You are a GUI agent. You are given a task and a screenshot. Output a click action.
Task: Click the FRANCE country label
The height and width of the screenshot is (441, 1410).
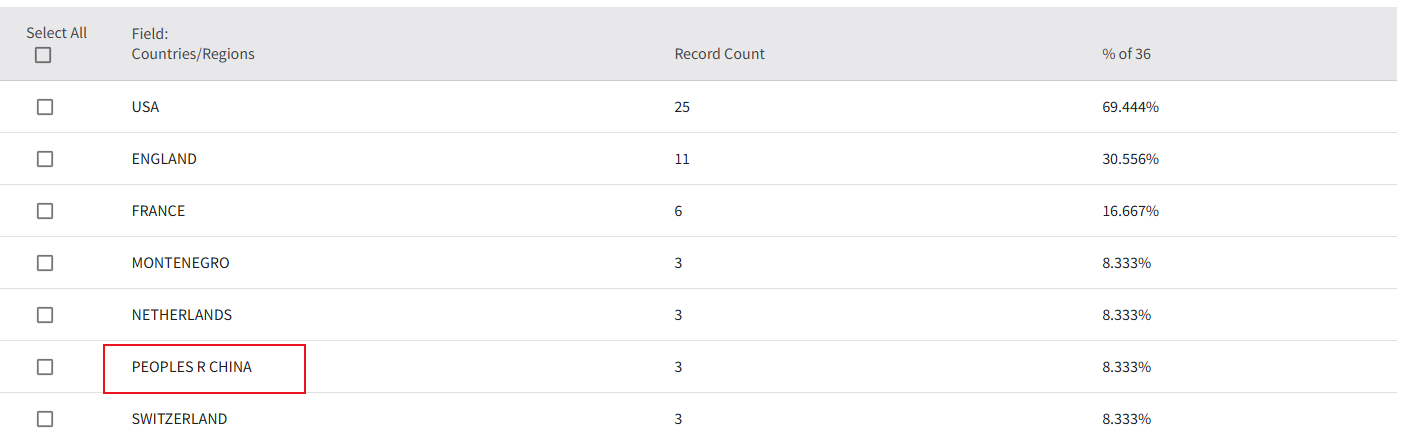click(158, 211)
